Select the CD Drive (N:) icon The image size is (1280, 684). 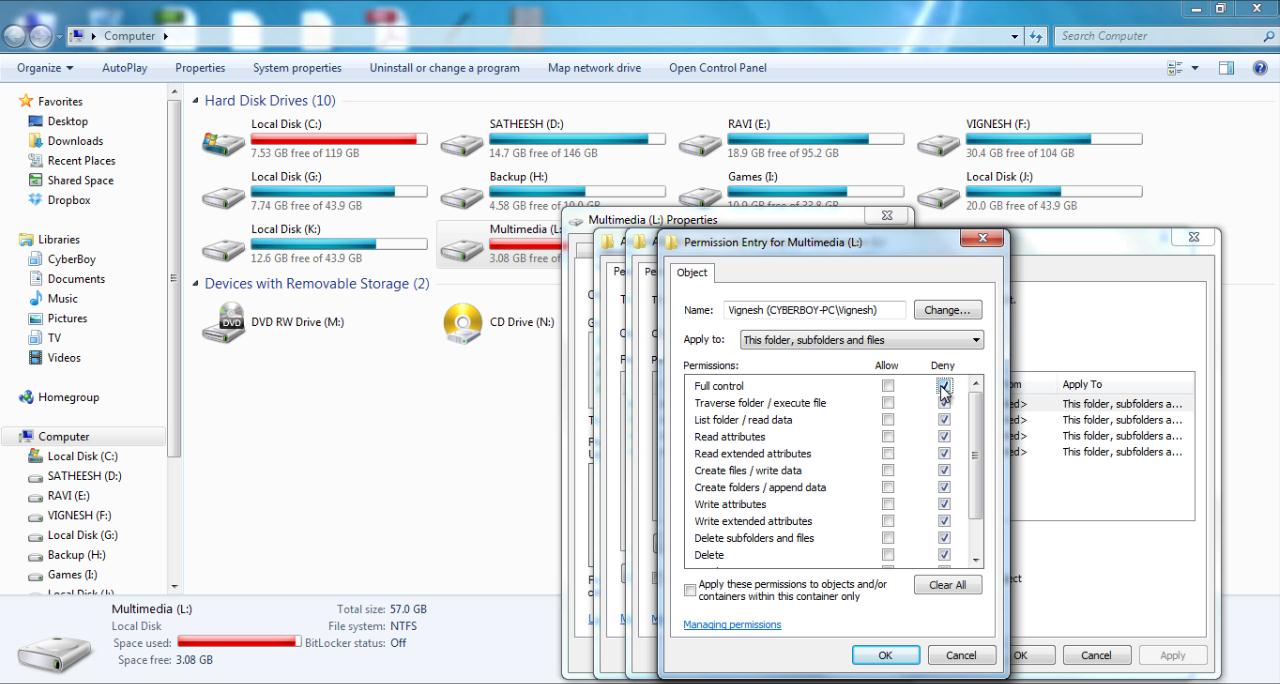click(463, 323)
